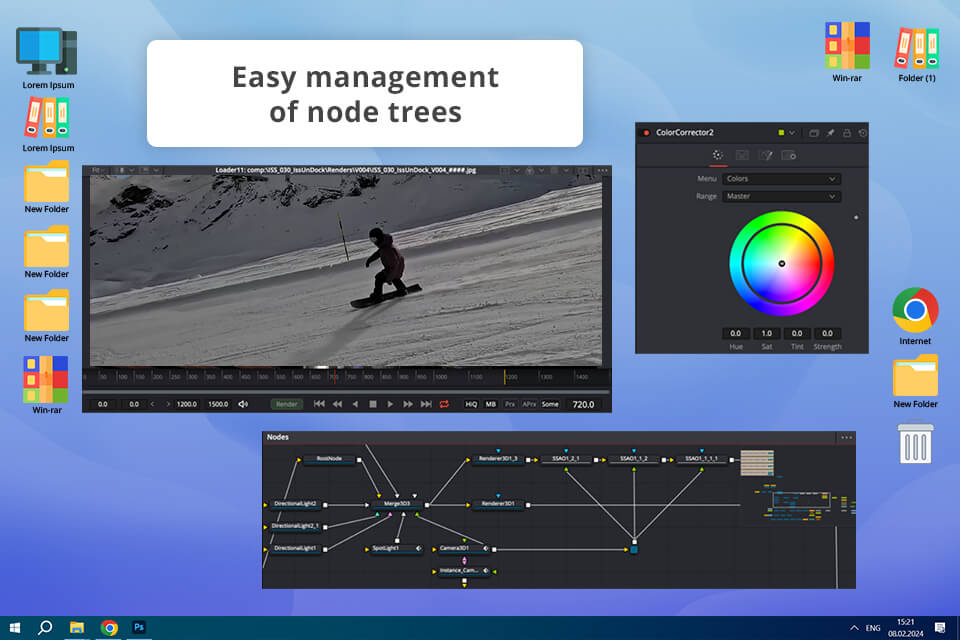Click the Some render selection button
This screenshot has height=640, width=960.
coord(550,404)
